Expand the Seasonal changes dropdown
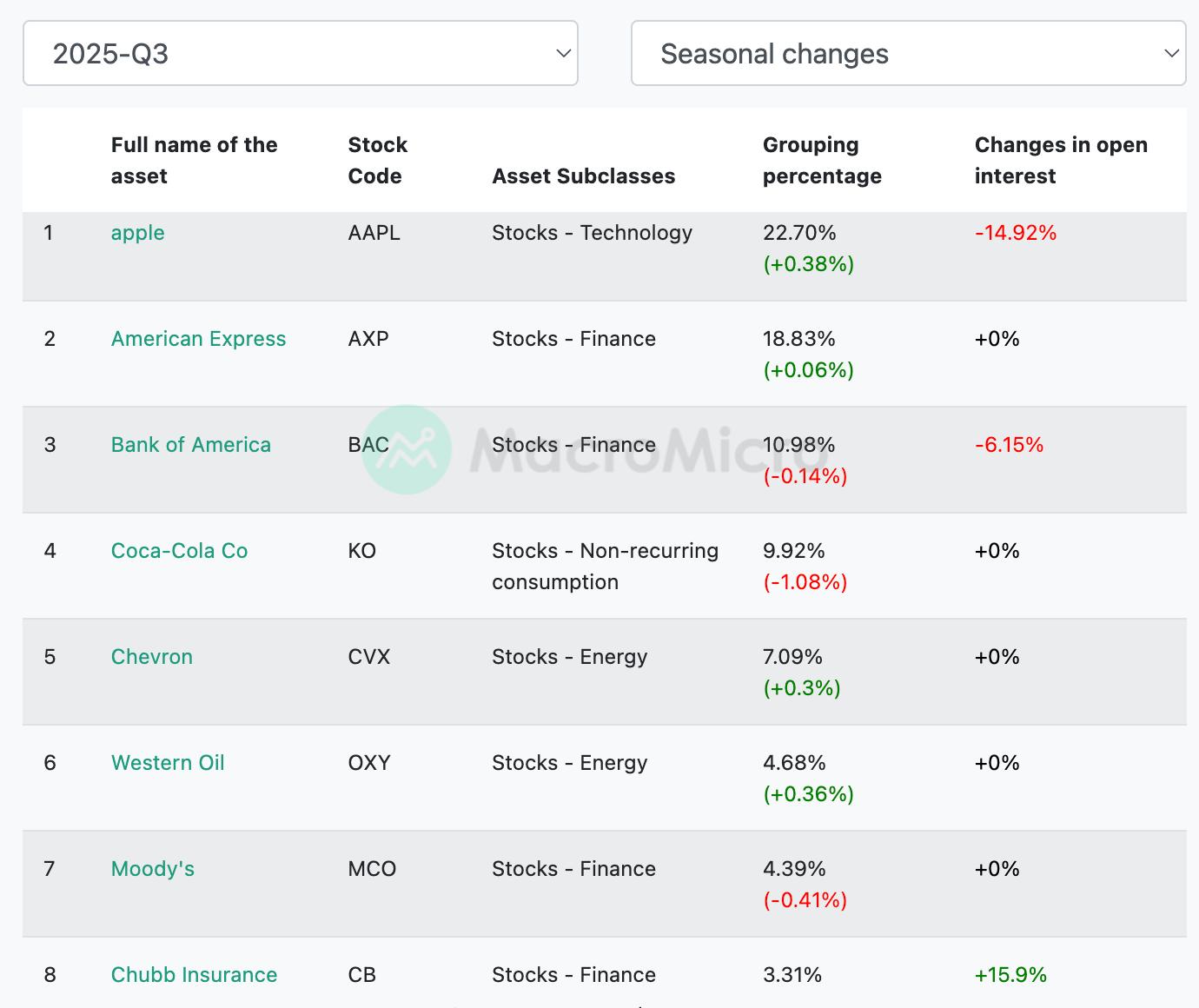 point(908,54)
